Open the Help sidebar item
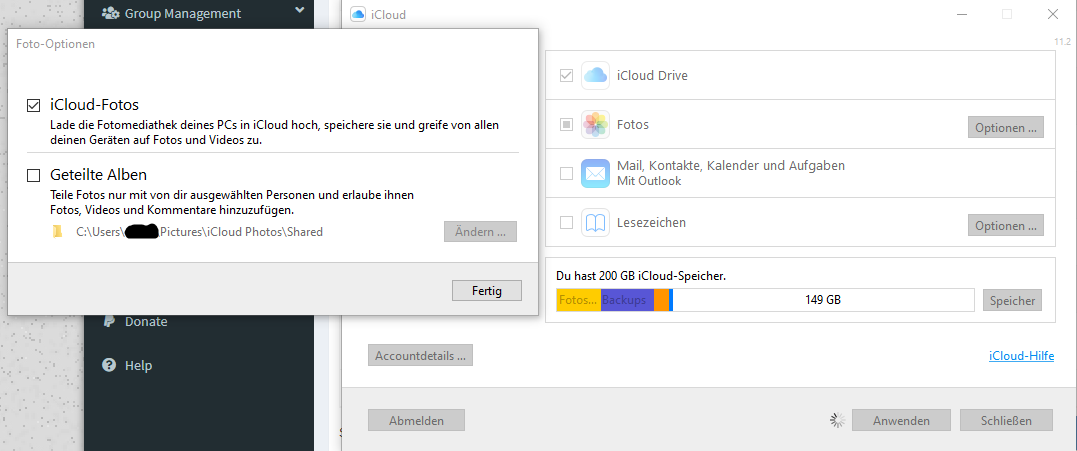 tap(138, 365)
